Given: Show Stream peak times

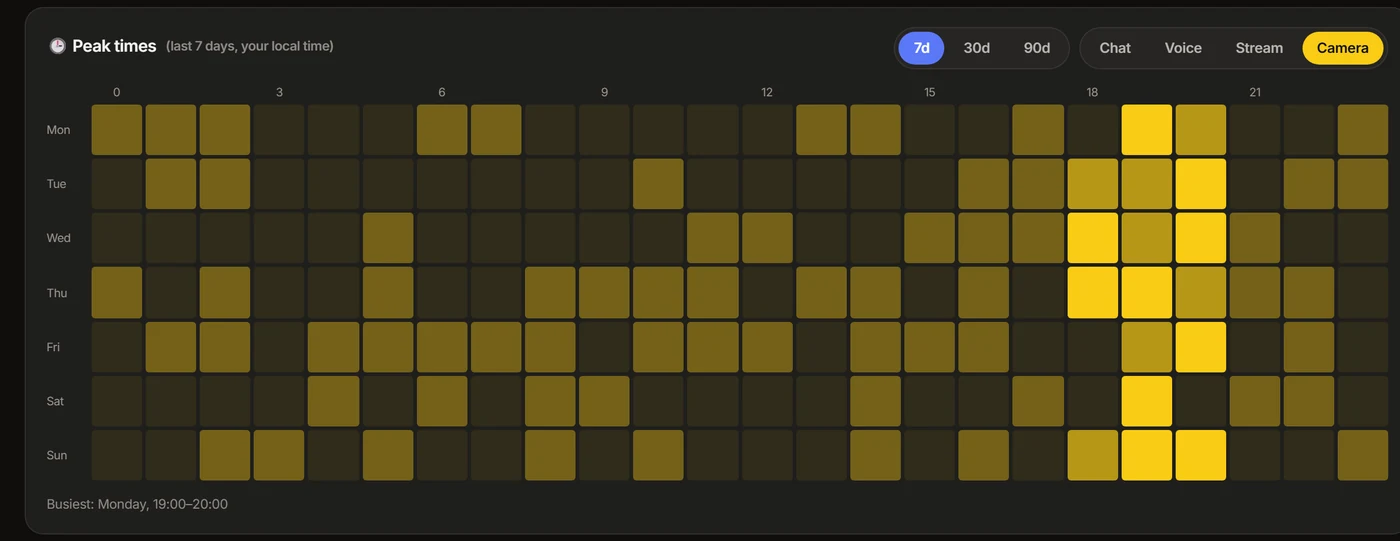Looking at the screenshot, I should pos(1259,48).
